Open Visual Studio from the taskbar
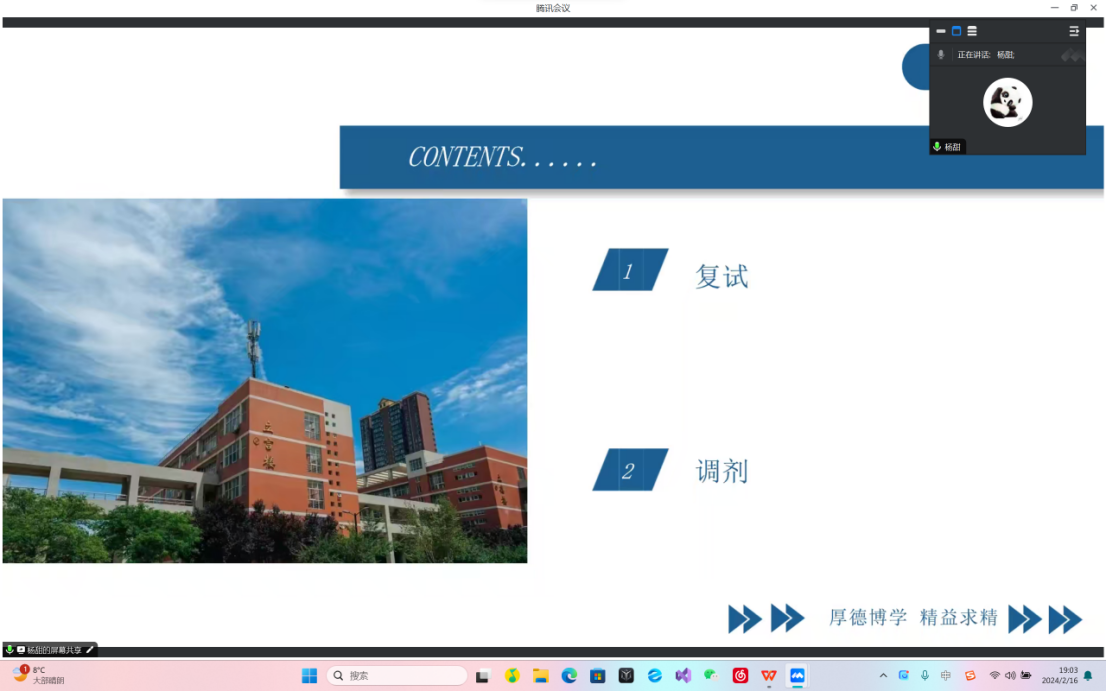Image resolution: width=1106 pixels, height=692 pixels. 683,676
